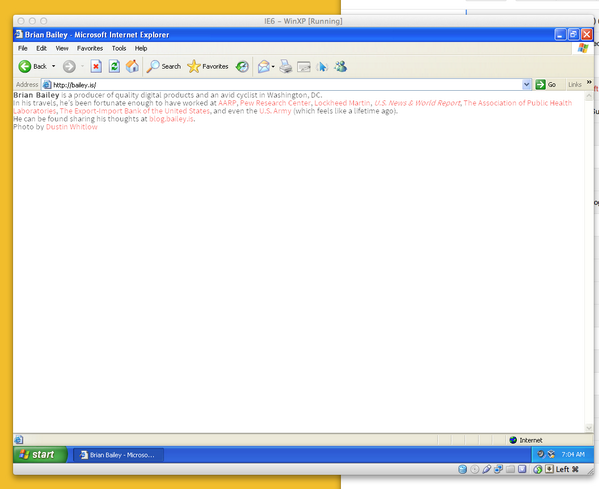Minimize the Internet Explorer window
The height and width of the screenshot is (489, 599).
point(560,34)
